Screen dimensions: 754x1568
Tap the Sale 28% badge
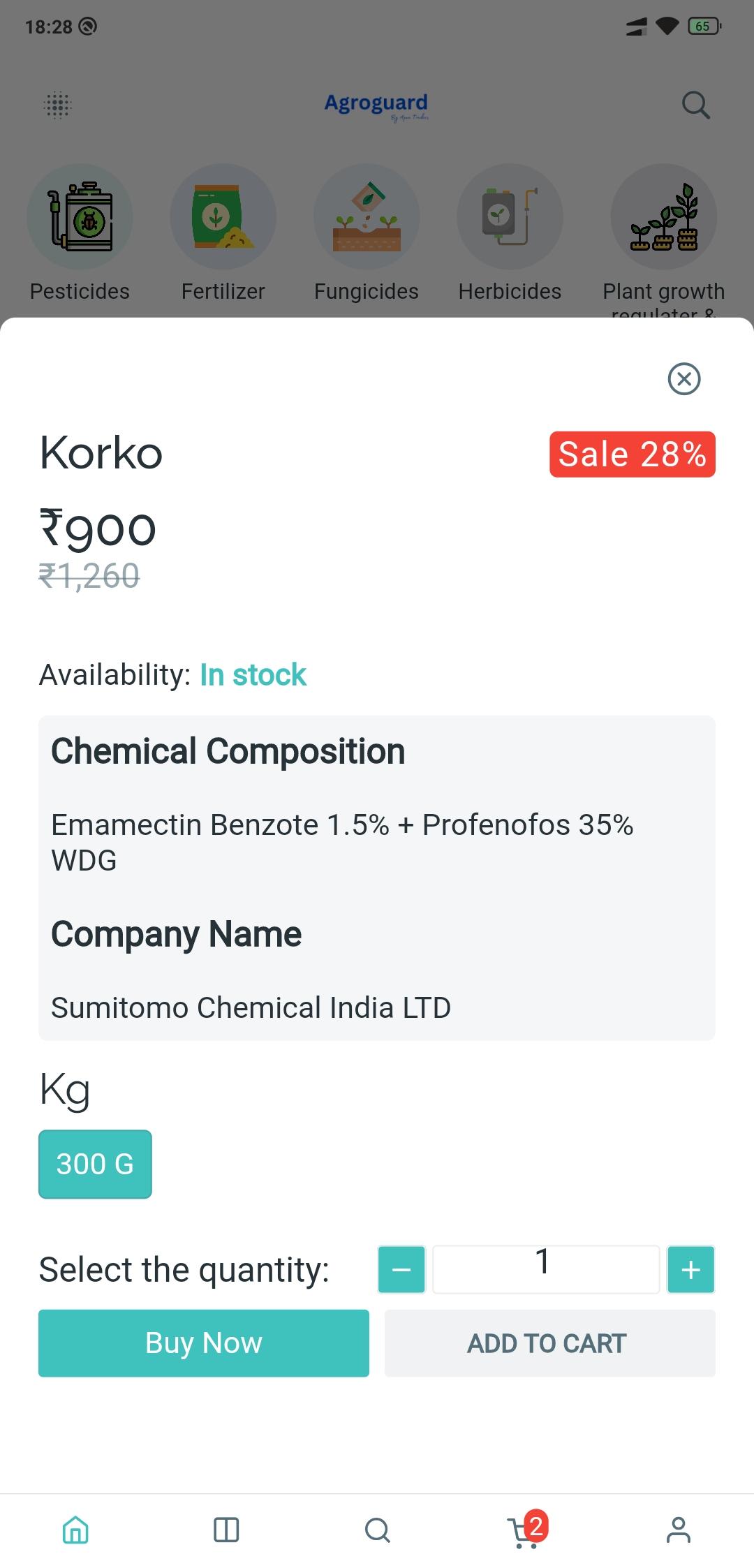click(633, 454)
